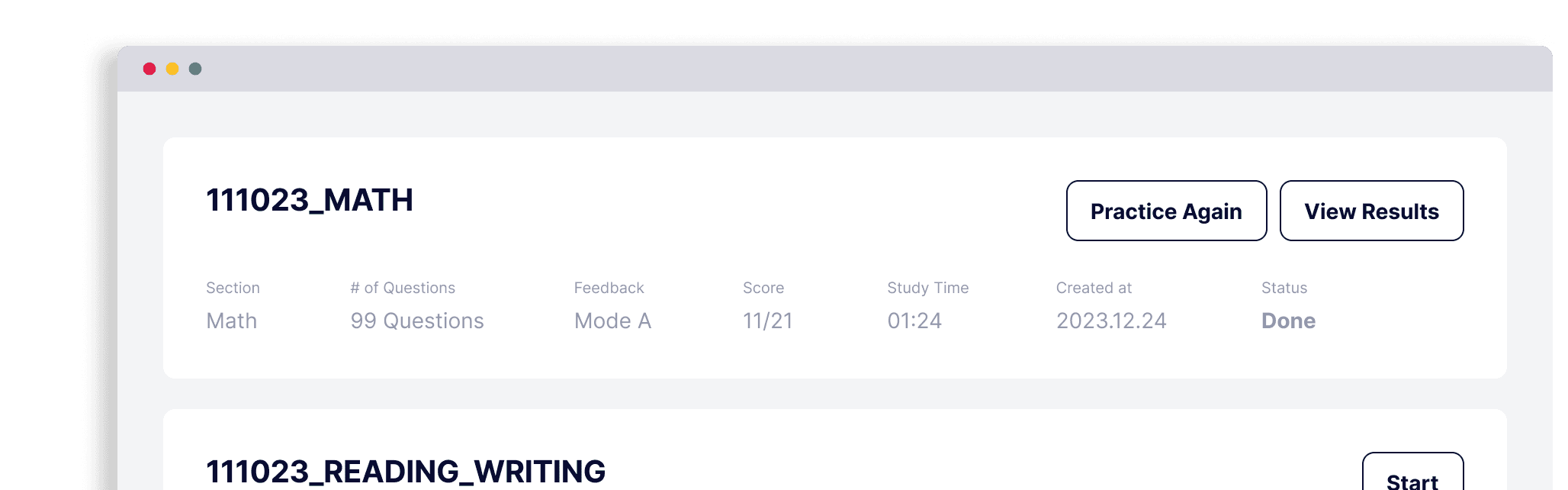Click the Score column label
The height and width of the screenshot is (490, 1568).
(763, 288)
